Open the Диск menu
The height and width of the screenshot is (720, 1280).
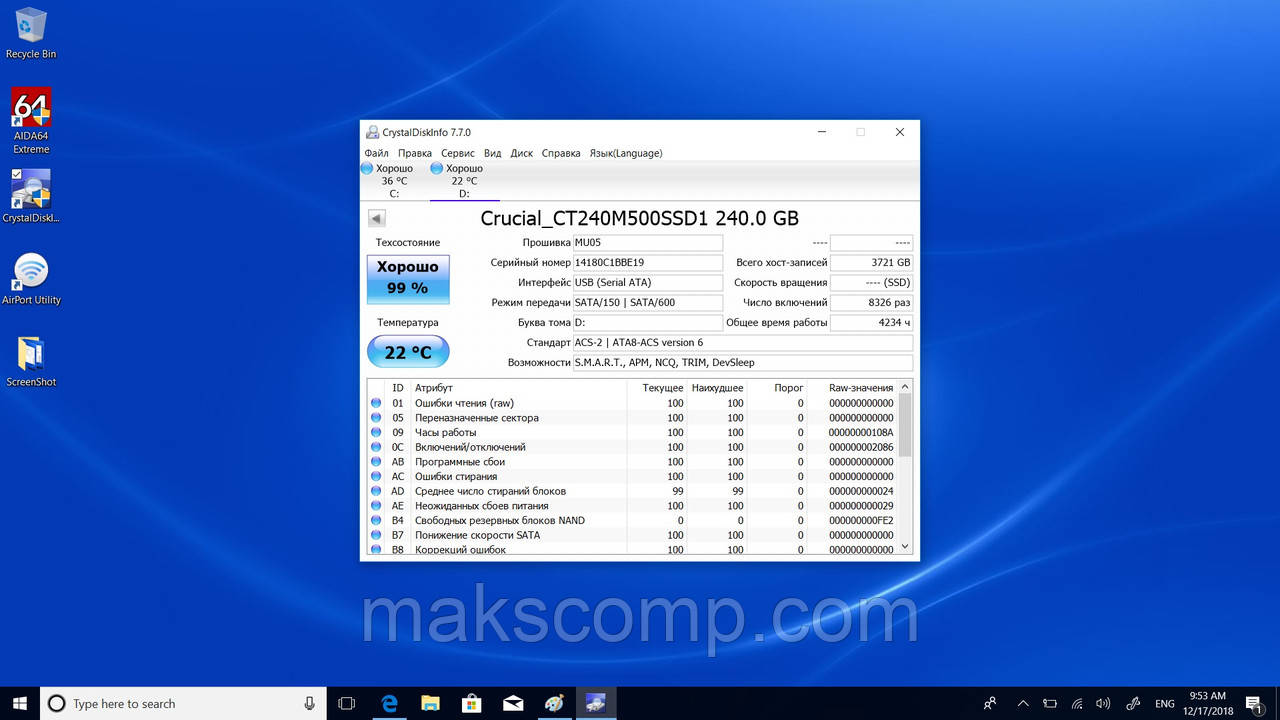coord(522,153)
